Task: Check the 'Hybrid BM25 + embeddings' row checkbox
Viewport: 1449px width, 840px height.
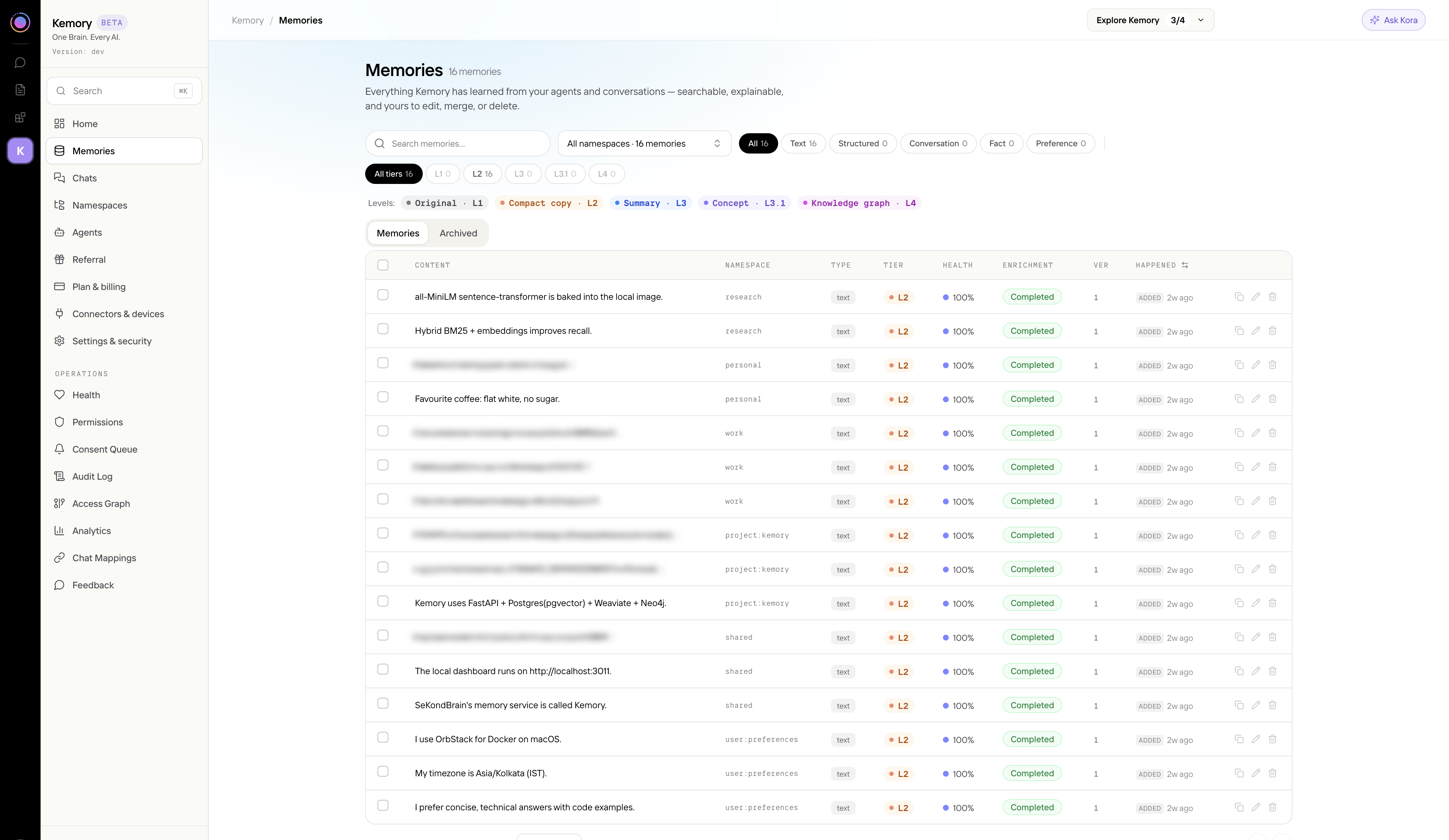Action: pos(383,329)
